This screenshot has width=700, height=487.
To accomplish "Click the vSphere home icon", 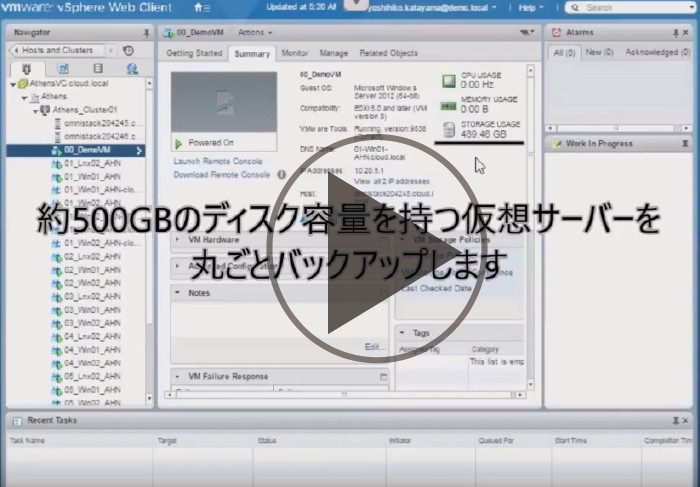I will click(x=199, y=8).
